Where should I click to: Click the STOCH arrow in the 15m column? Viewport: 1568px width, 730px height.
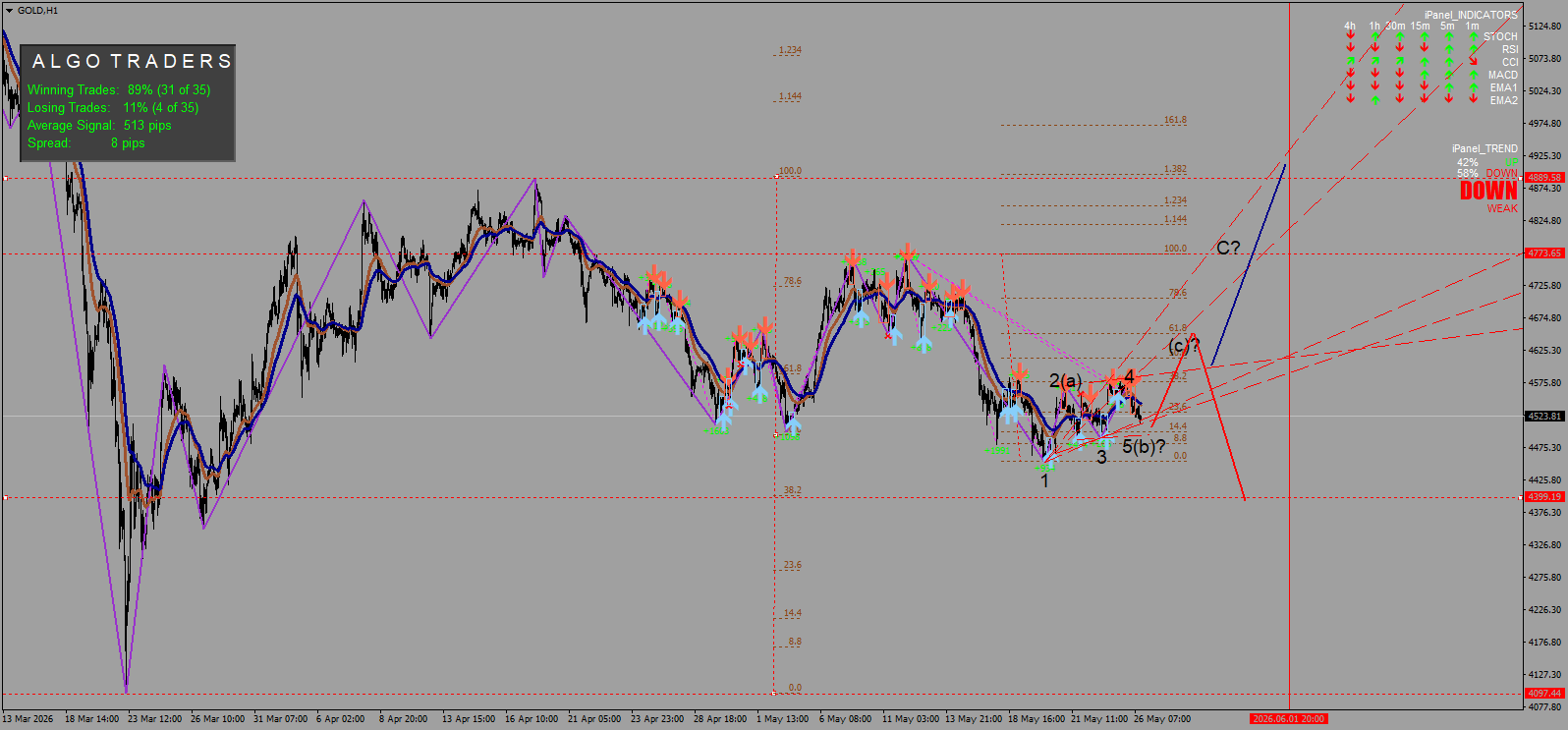1425,36
